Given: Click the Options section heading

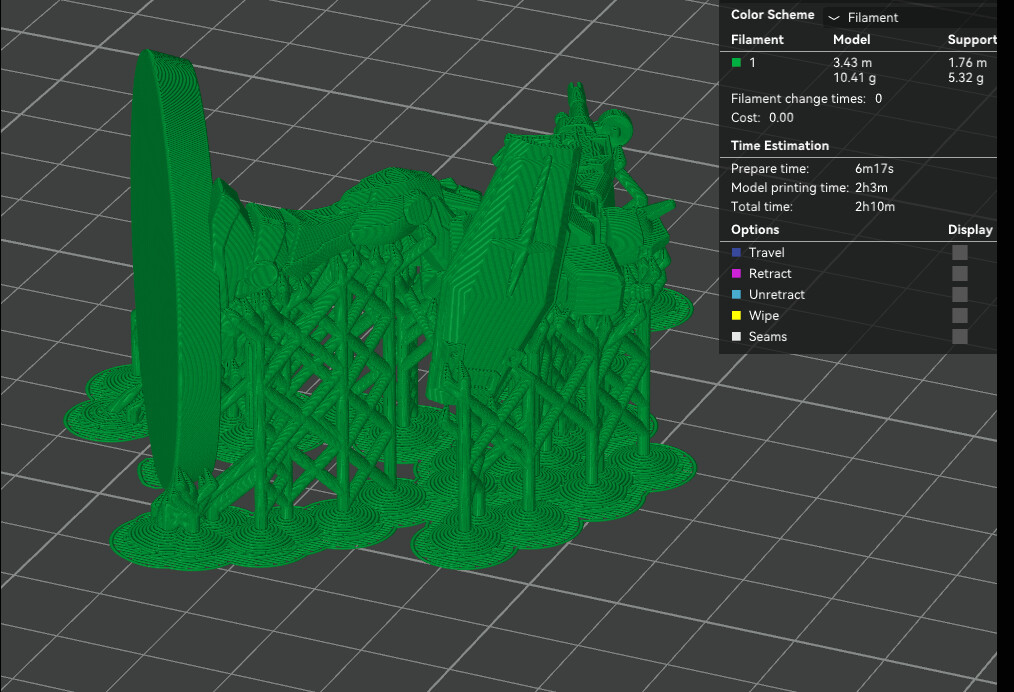Looking at the screenshot, I should pos(755,230).
